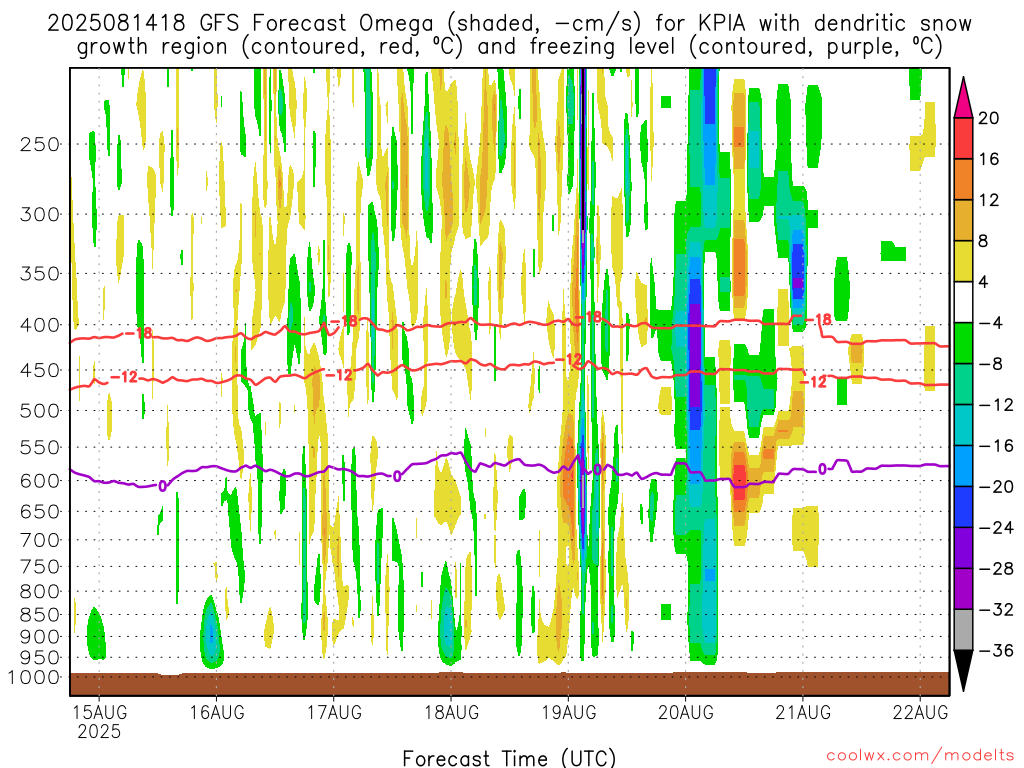Pick the orange 12 to 16 colorbar segment
The image size is (1024, 768).
[x=963, y=180]
